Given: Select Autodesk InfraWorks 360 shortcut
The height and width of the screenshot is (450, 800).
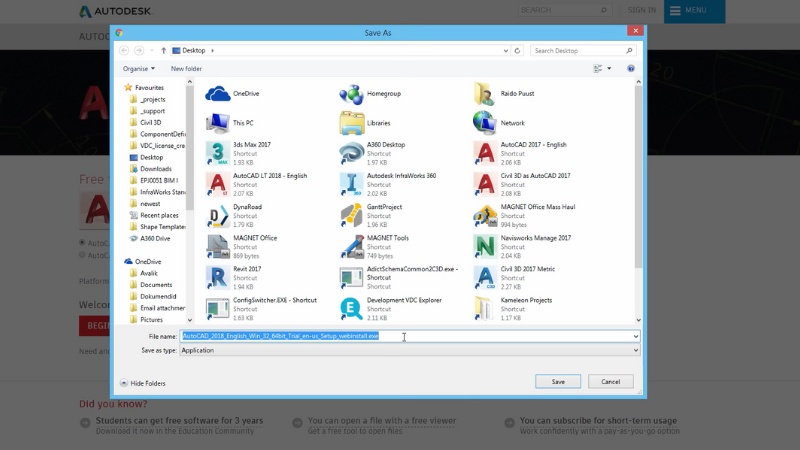Looking at the screenshot, I should pos(388,184).
